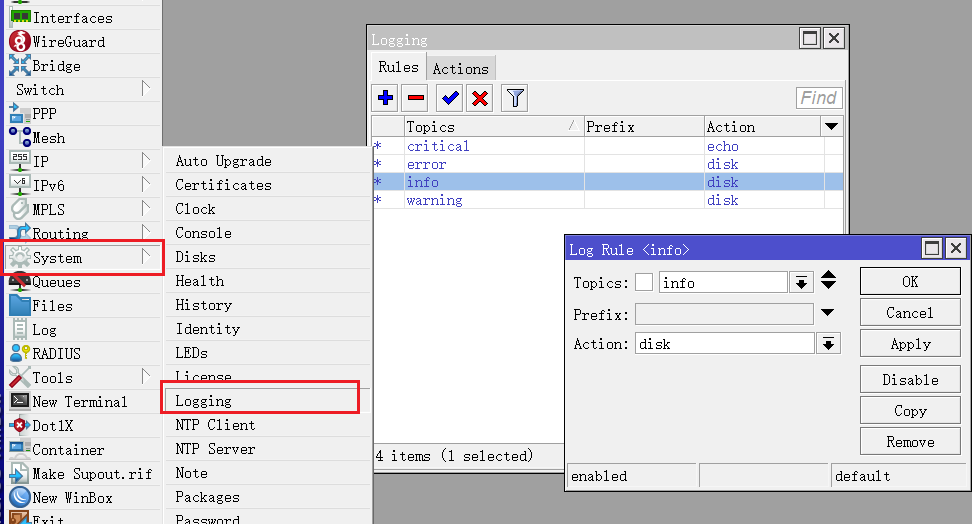Screen dimensions: 972x527
Task: Click the blue checkmark Enable icon
Action: click(449, 98)
